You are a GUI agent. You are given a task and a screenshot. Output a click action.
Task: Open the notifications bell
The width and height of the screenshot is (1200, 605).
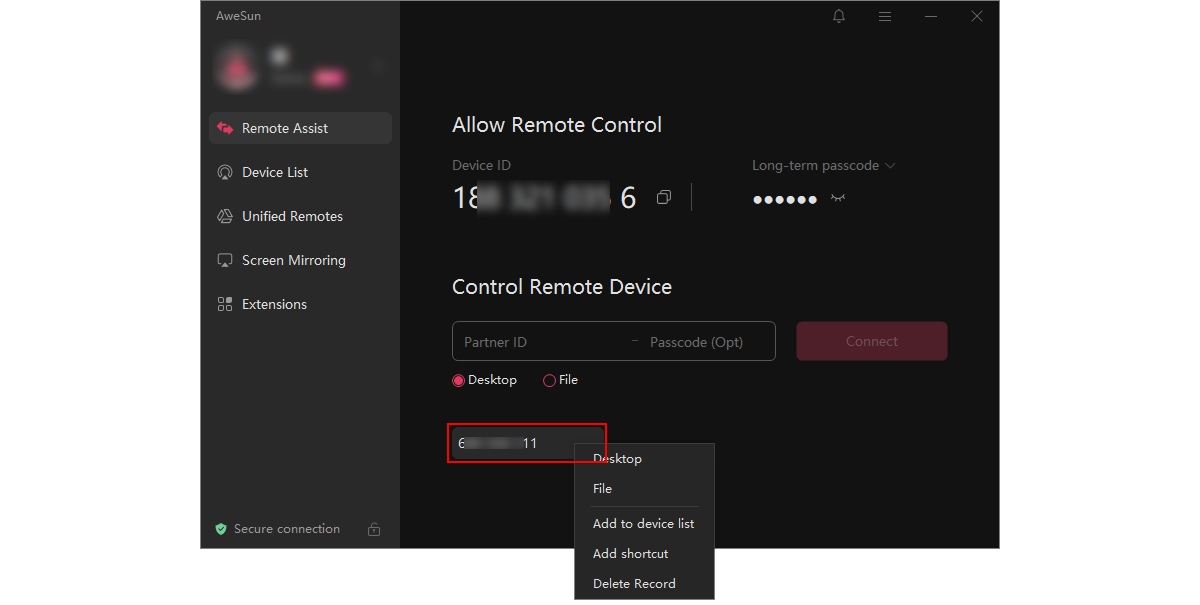tap(839, 16)
